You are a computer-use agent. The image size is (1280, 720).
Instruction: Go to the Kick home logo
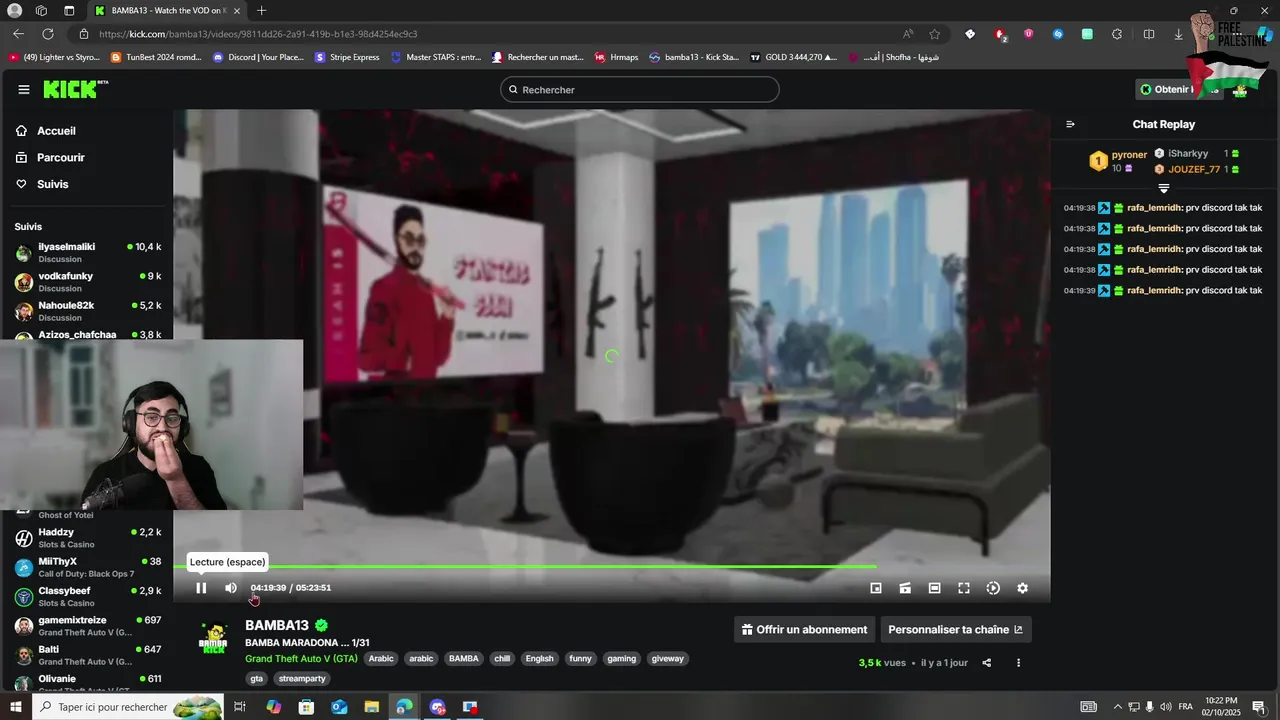75,89
